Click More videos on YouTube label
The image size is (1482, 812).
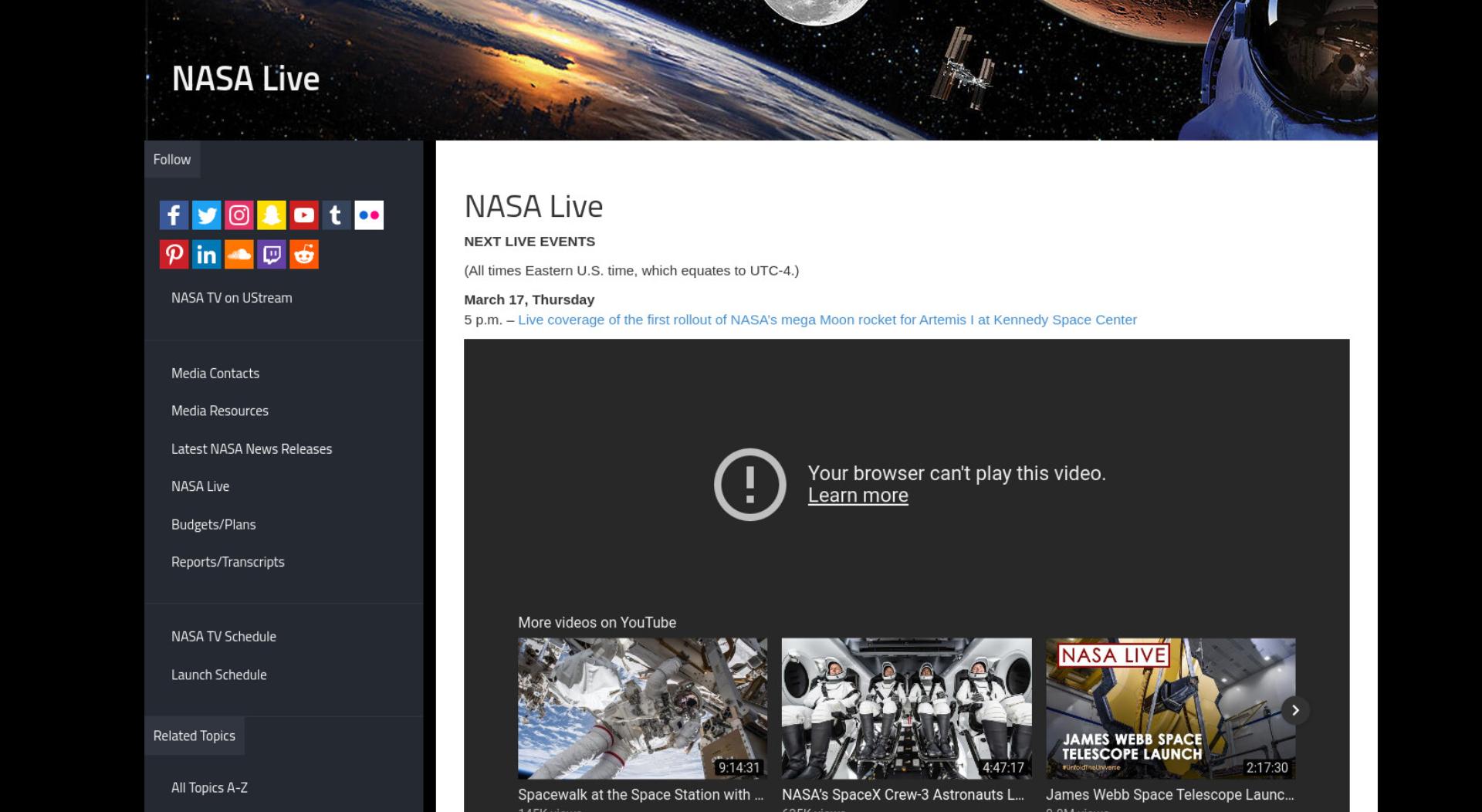click(x=597, y=622)
